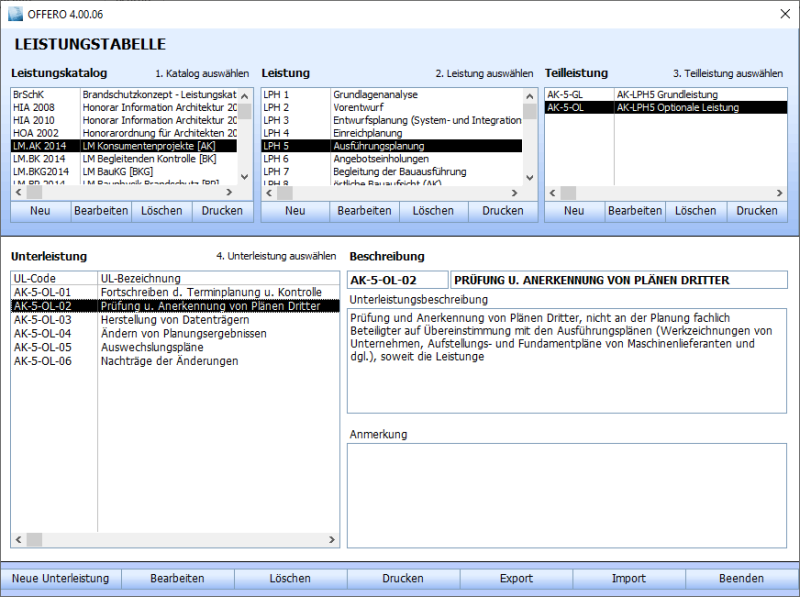Click Bearbeiten under the Leistung list
800x597 pixels.
click(x=364, y=211)
